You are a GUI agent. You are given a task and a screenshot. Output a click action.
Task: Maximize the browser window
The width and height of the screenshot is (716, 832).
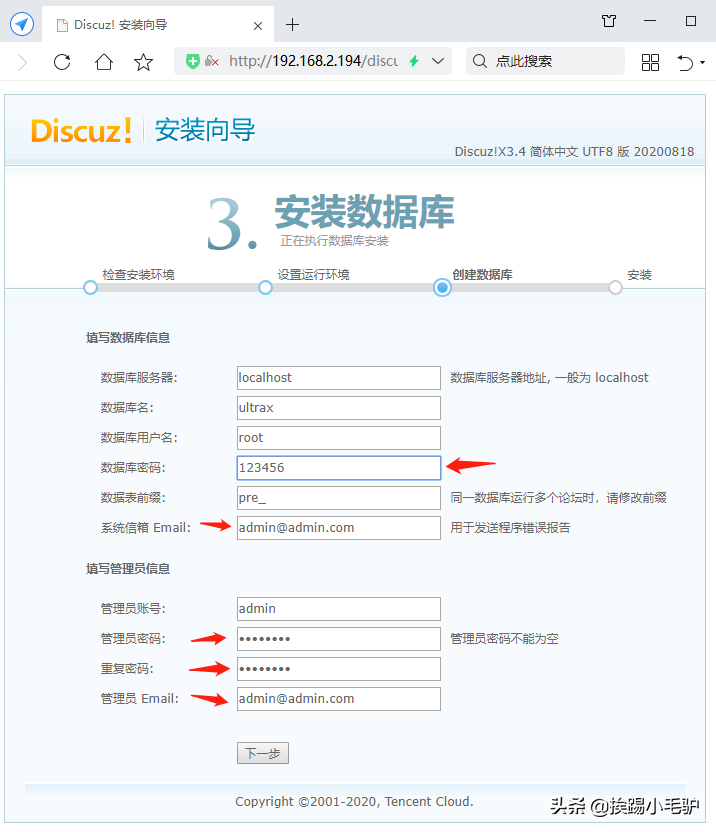(691, 21)
